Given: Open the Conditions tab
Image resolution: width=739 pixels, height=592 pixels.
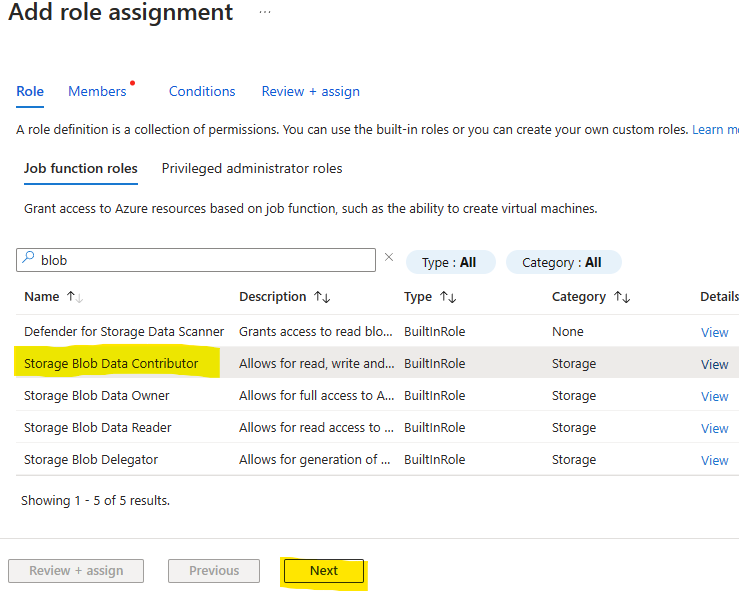Looking at the screenshot, I should [202, 91].
